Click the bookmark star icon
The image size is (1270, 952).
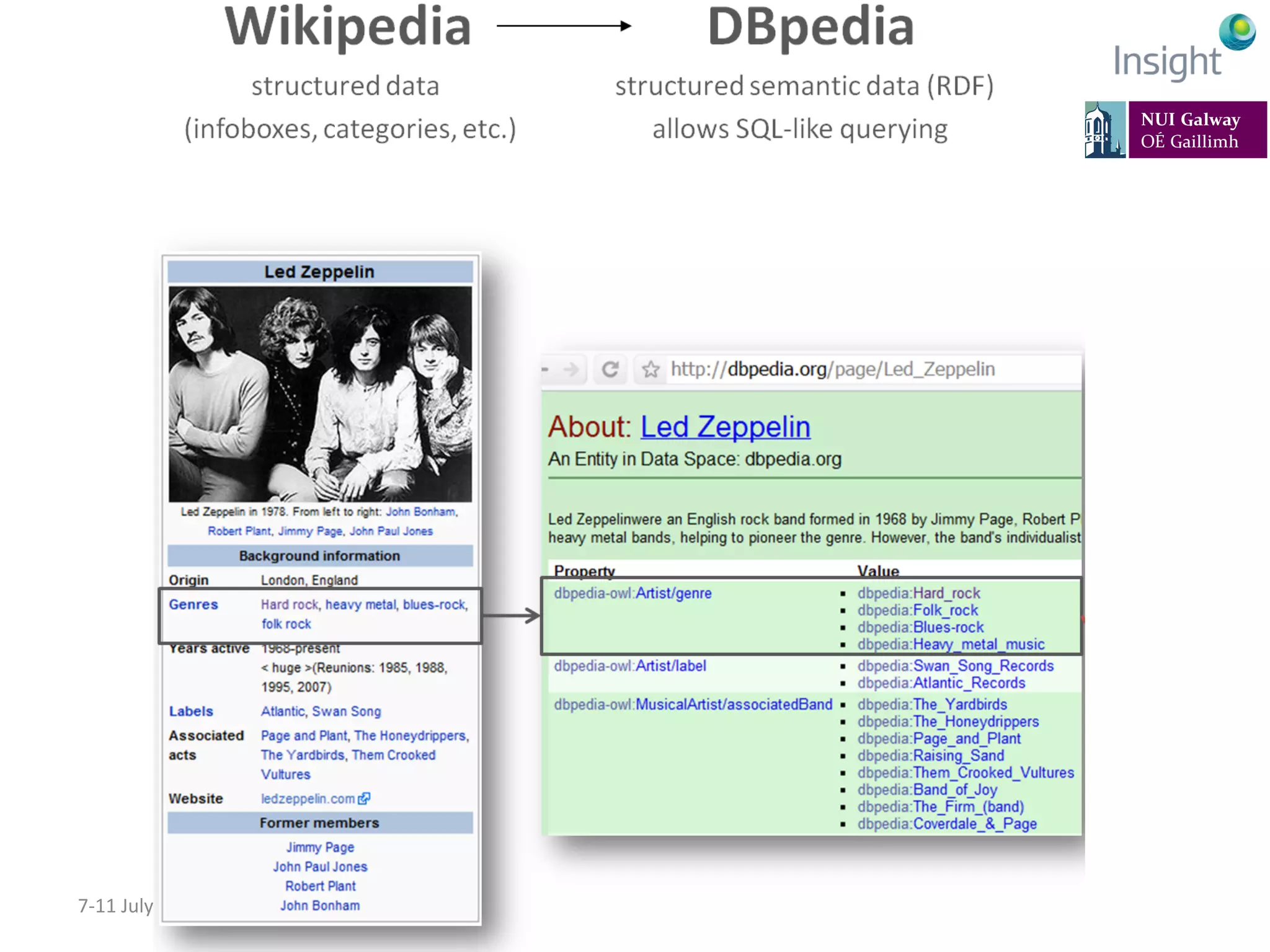[x=651, y=369]
